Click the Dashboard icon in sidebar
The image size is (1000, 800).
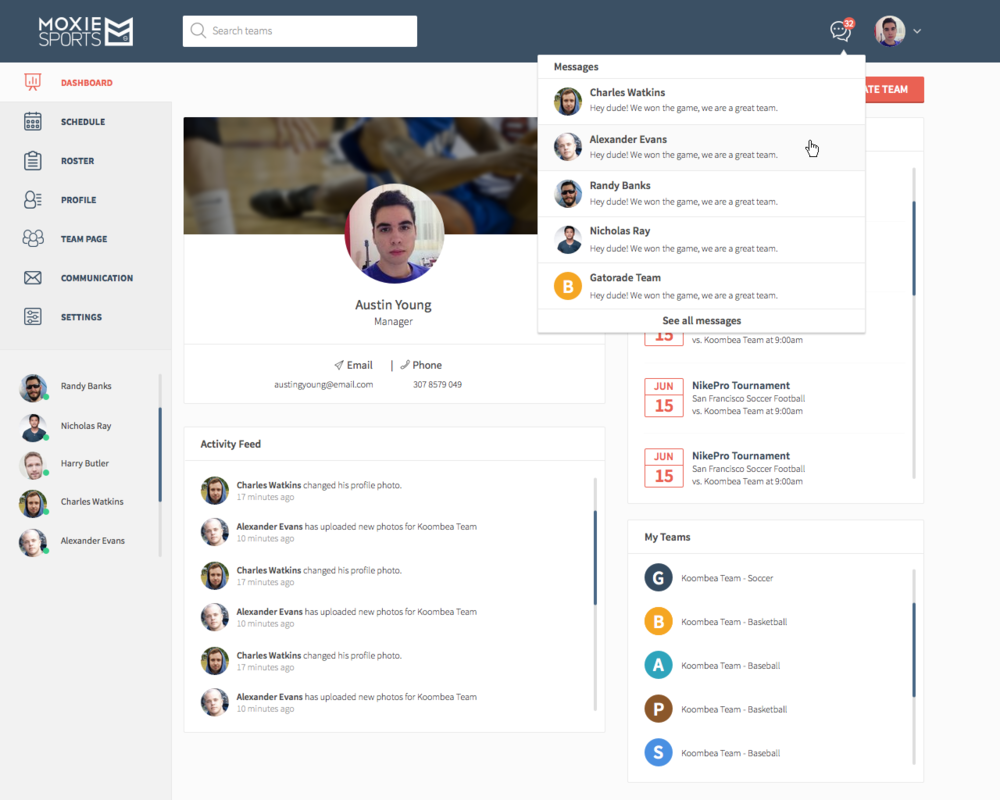point(33,83)
